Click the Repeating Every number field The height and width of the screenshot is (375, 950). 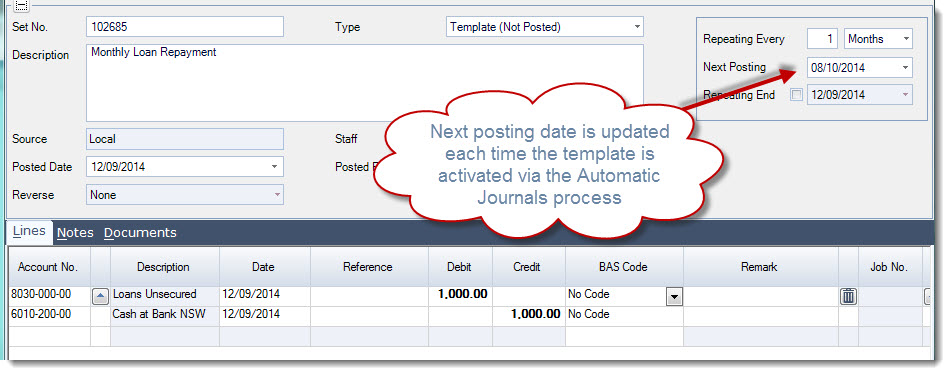[823, 39]
